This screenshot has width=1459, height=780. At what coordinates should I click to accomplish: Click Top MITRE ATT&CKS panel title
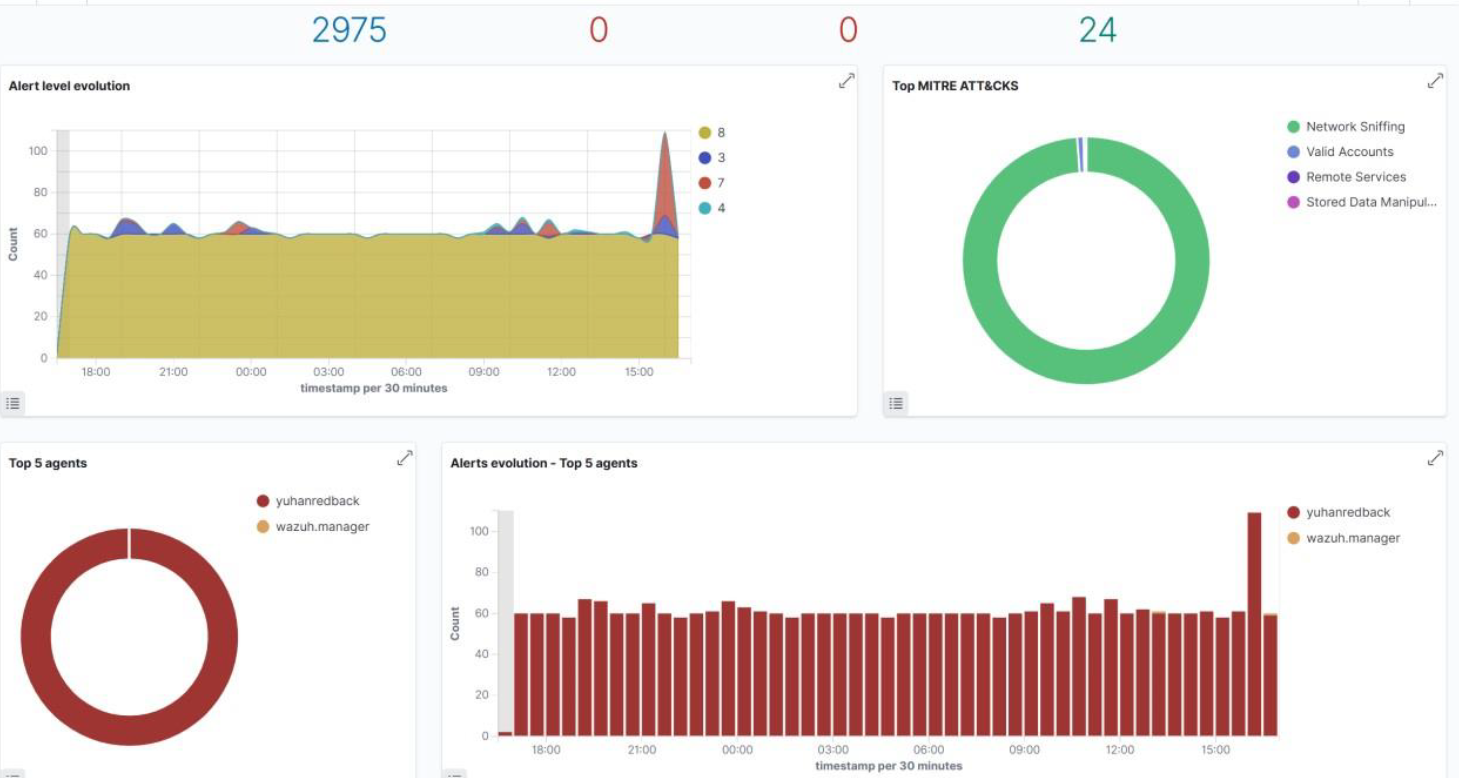[x=955, y=86]
